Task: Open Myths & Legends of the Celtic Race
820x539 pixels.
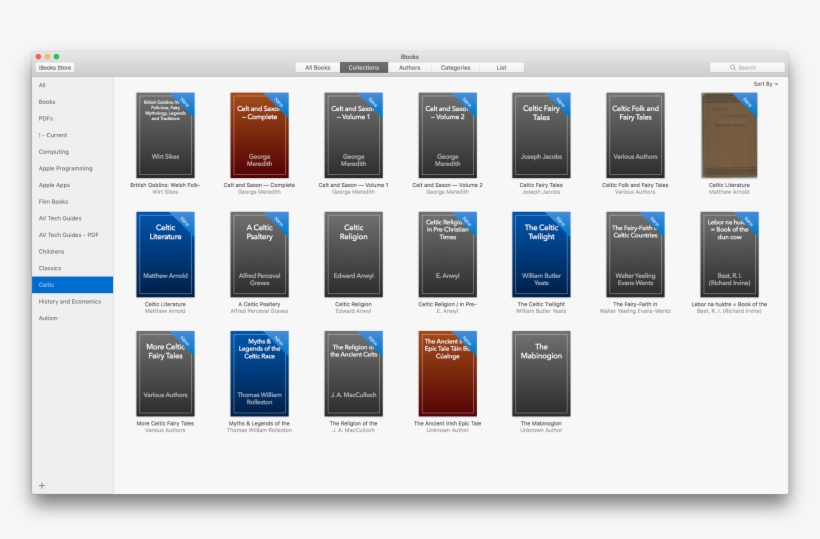Action: (259, 374)
